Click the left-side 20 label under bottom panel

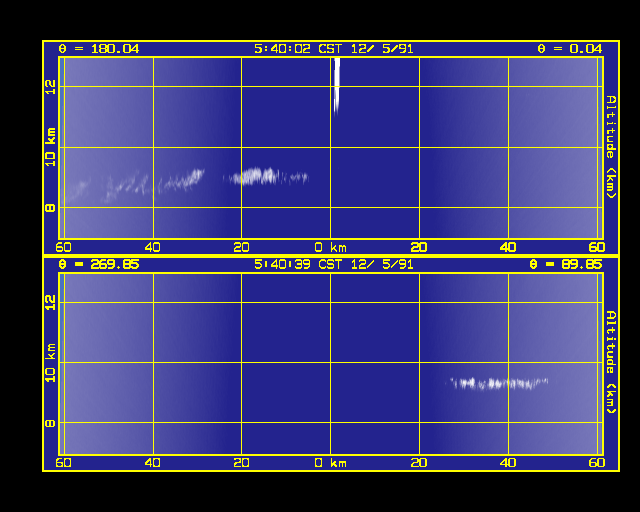[x=241, y=463]
